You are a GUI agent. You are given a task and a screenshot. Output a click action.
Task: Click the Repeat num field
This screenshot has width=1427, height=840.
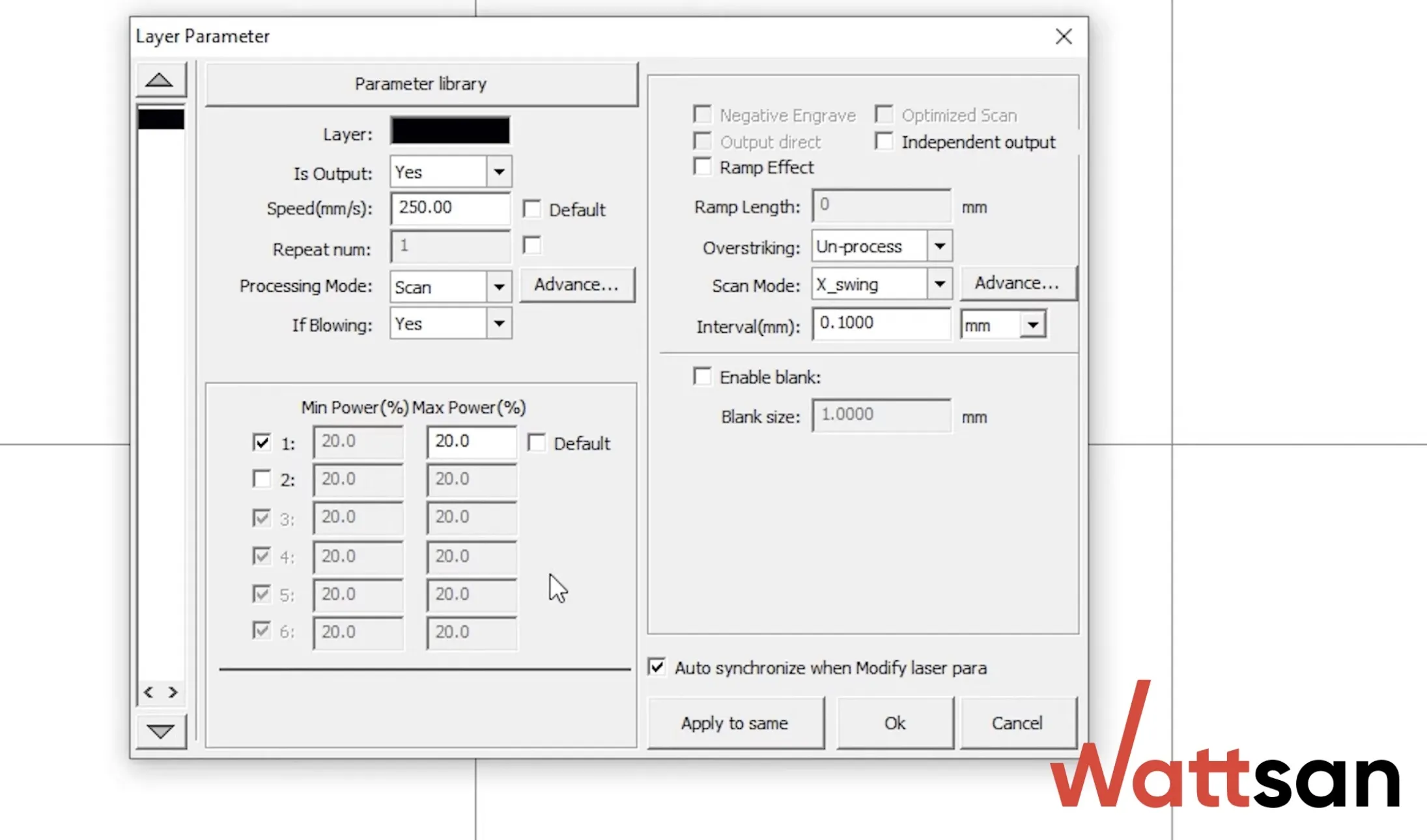click(x=450, y=246)
